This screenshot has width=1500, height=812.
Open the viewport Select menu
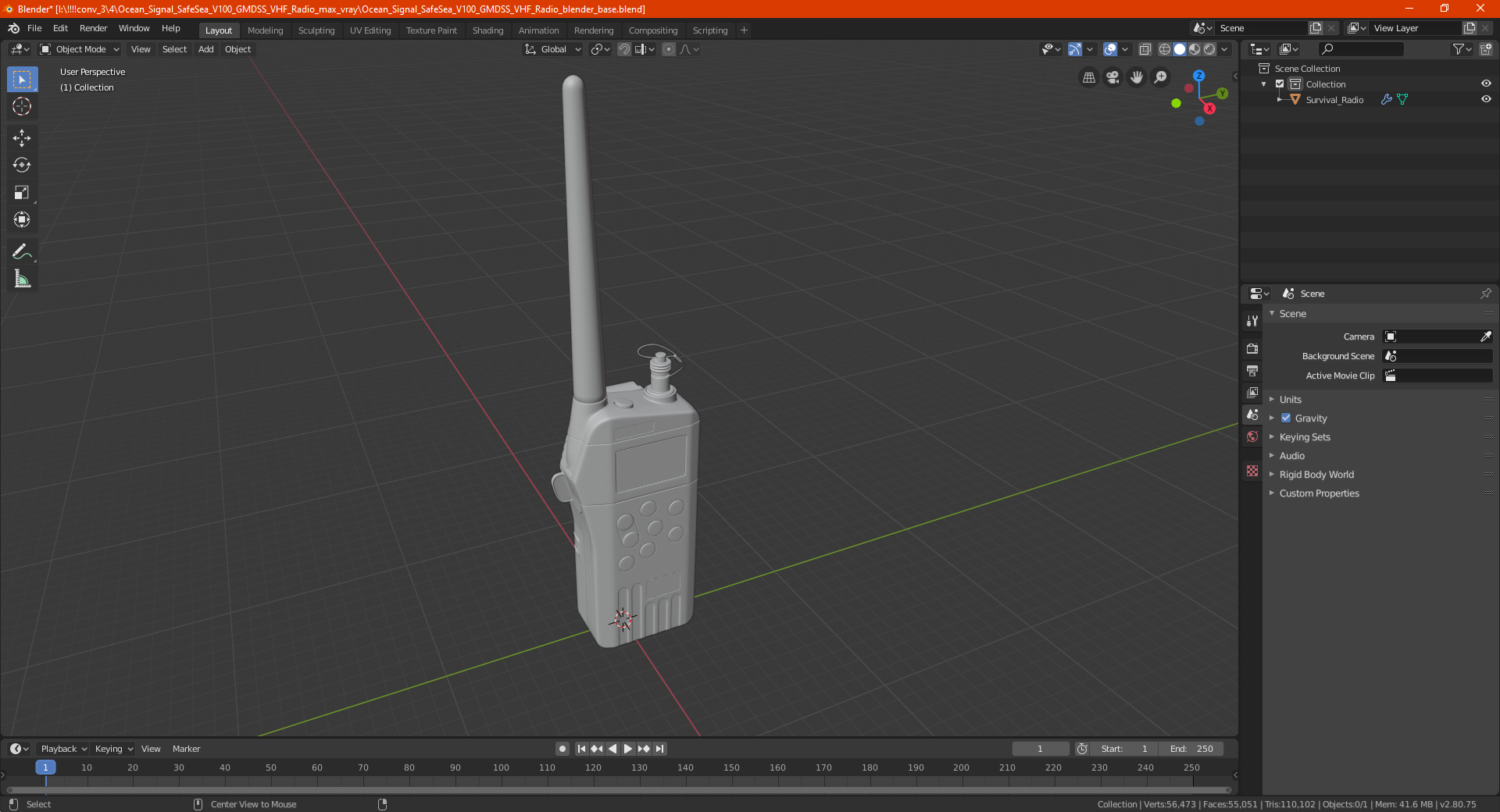pos(174,49)
